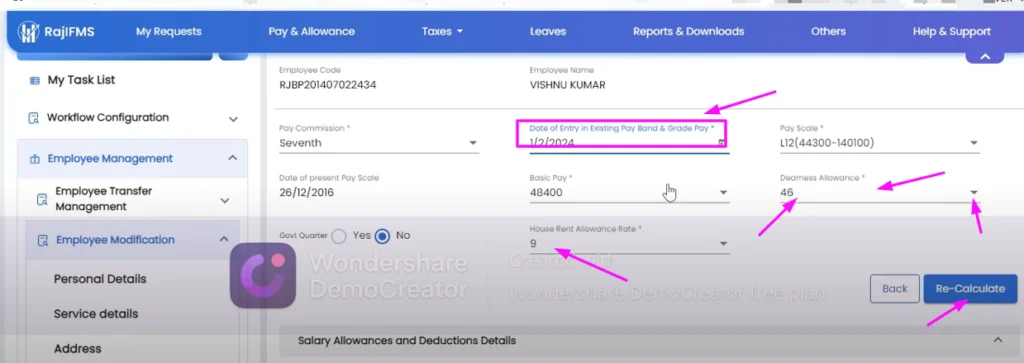Click the My Task List icon
The height and width of the screenshot is (363, 1024).
pos(35,80)
